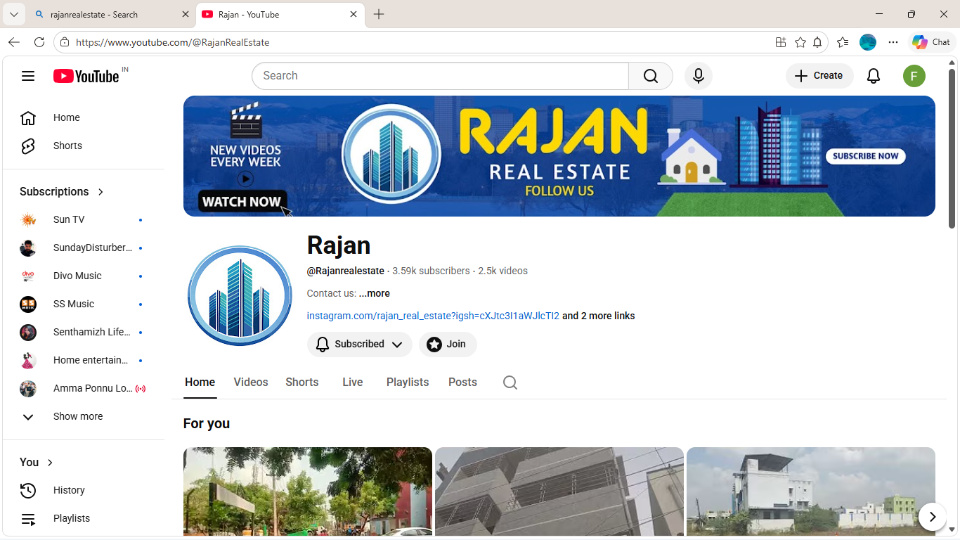The width and height of the screenshot is (960, 540).
Task: Open YouTube notifications bell
Action: point(873,76)
